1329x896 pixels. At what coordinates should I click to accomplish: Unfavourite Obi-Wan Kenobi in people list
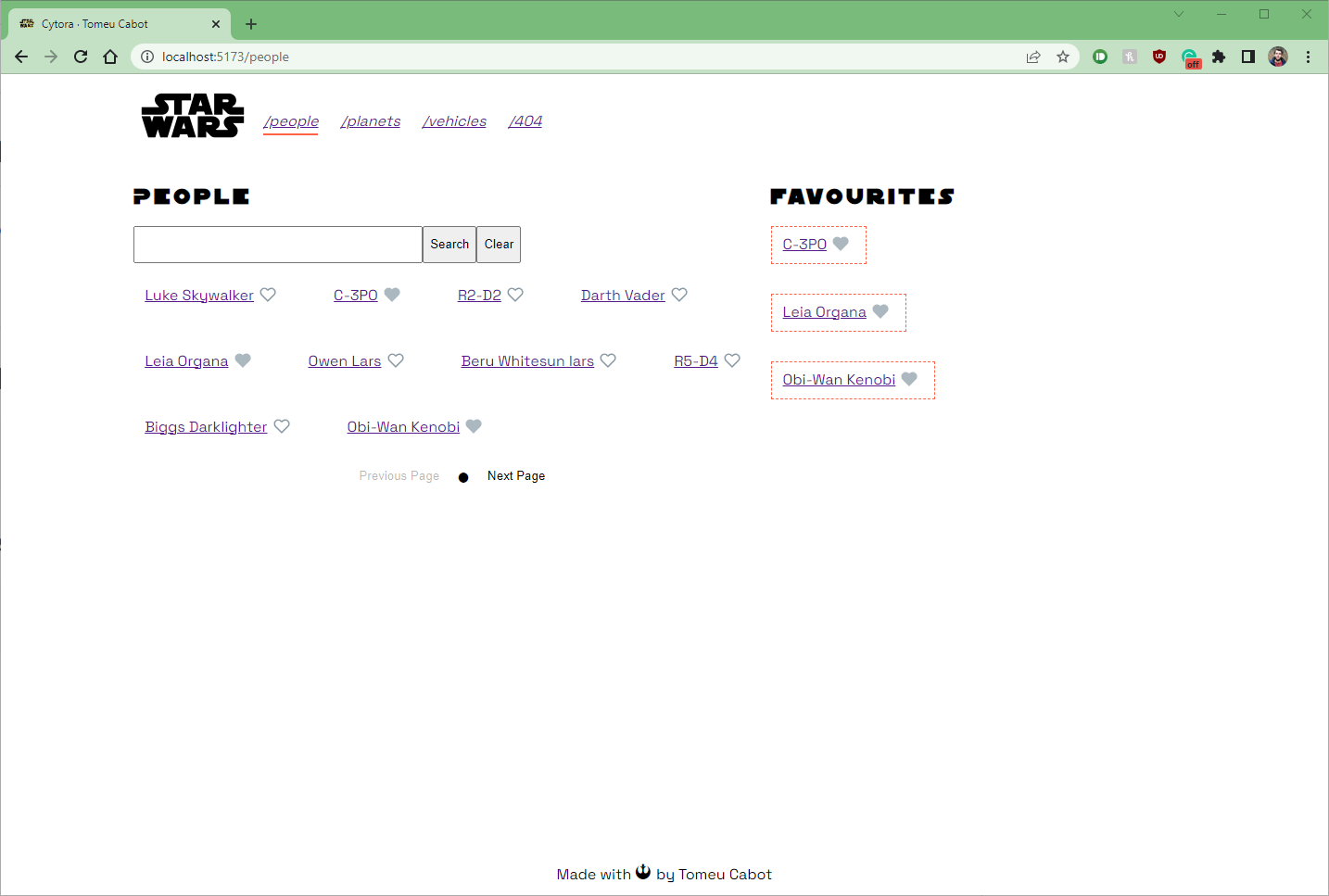coord(474,426)
